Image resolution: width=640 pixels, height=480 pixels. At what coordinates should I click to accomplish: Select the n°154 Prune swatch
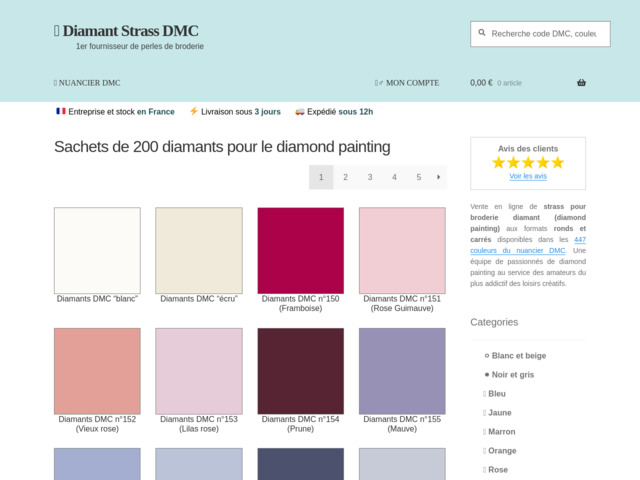click(300, 371)
